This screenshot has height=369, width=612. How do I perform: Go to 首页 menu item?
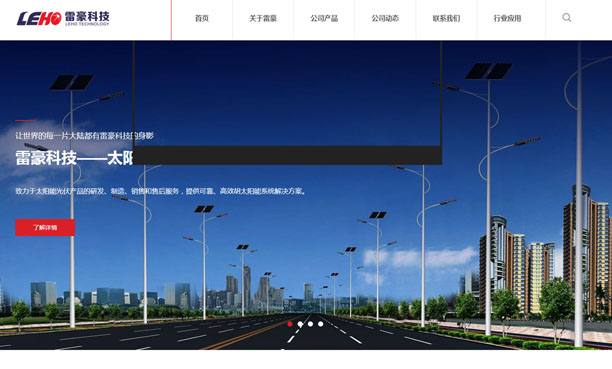click(202, 18)
